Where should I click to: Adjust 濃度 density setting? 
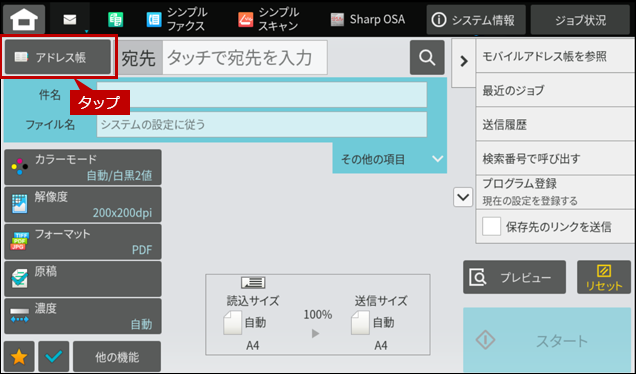pos(83,316)
